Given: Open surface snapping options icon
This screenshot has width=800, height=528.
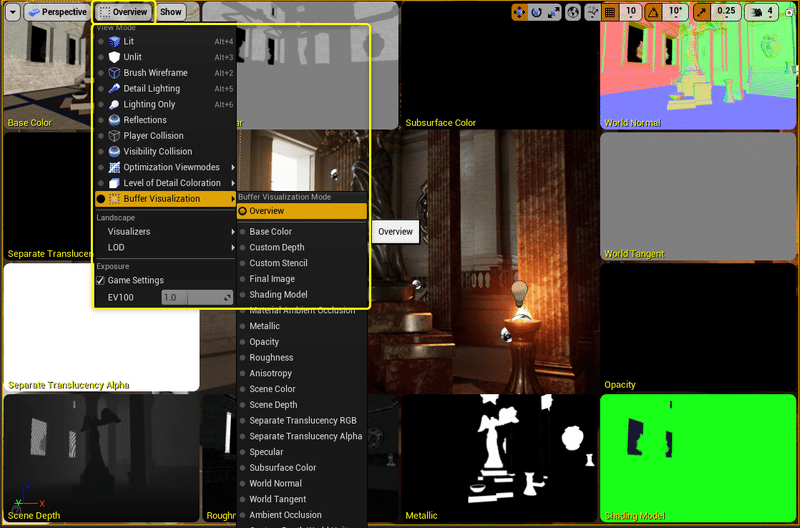Looking at the screenshot, I should (592, 12).
